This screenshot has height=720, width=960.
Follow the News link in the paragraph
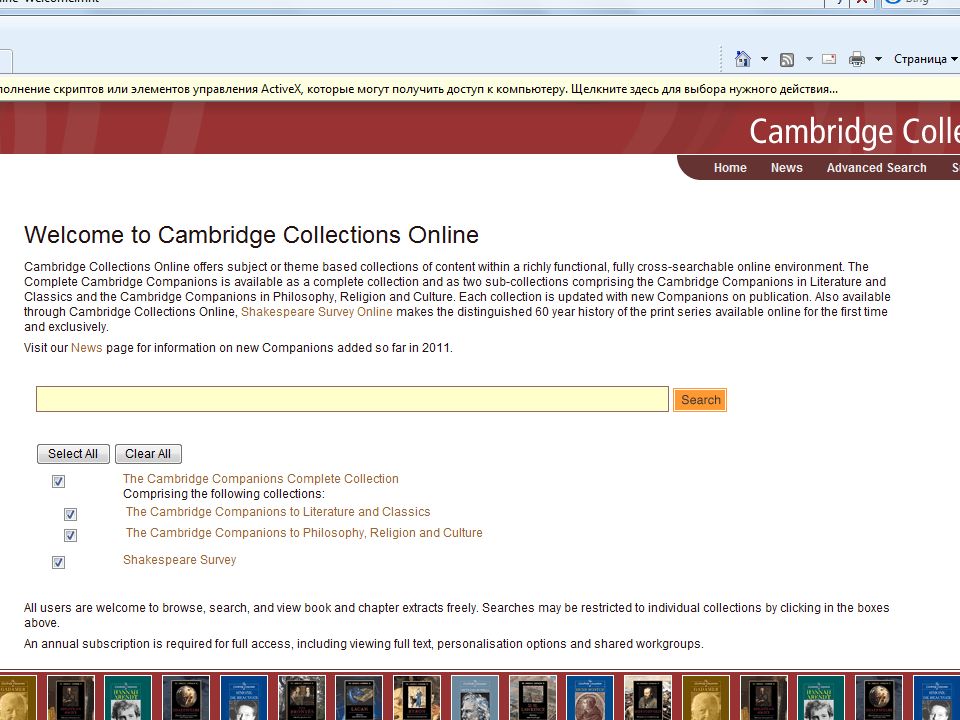86,348
